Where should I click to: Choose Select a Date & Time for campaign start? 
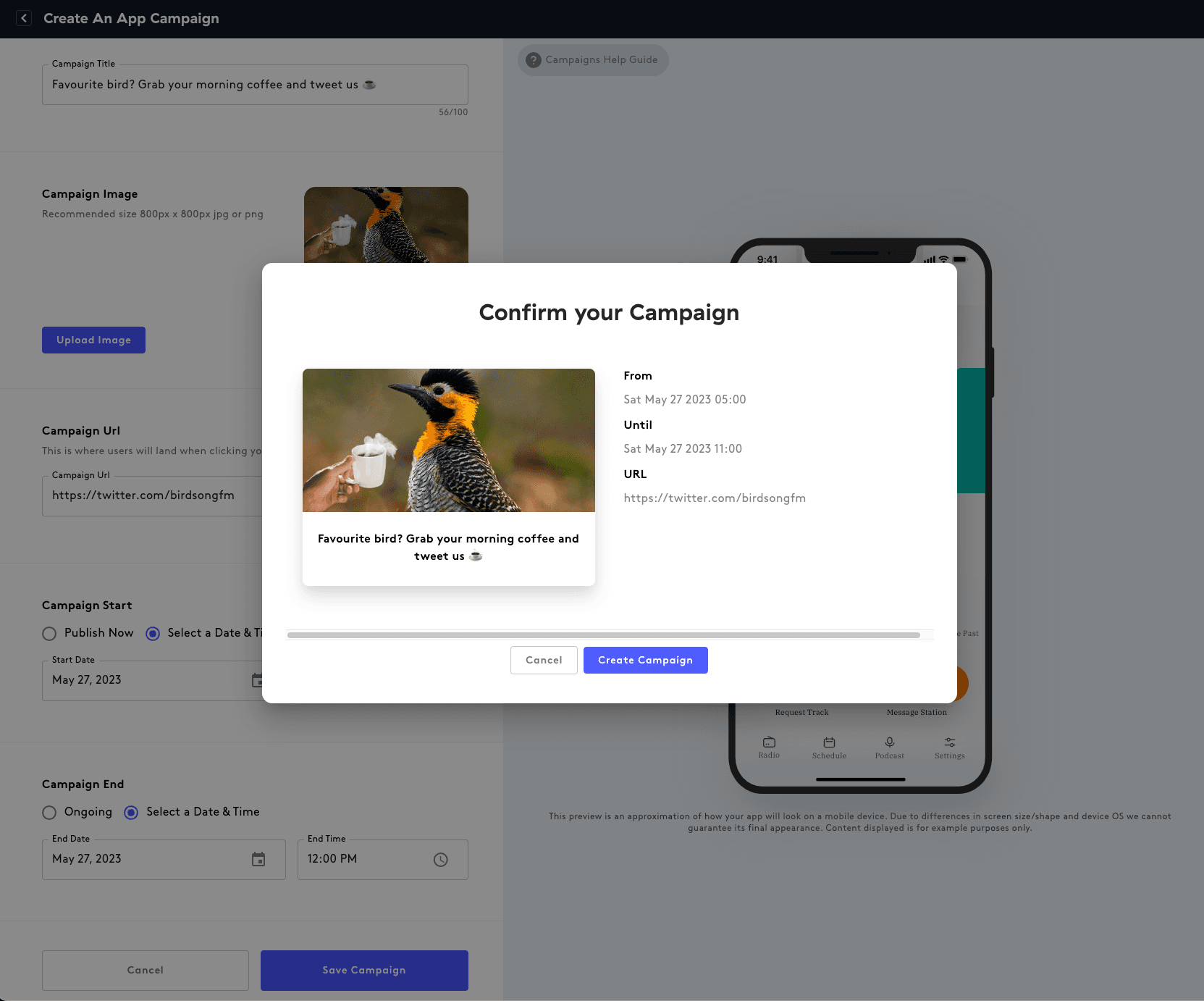(153, 634)
